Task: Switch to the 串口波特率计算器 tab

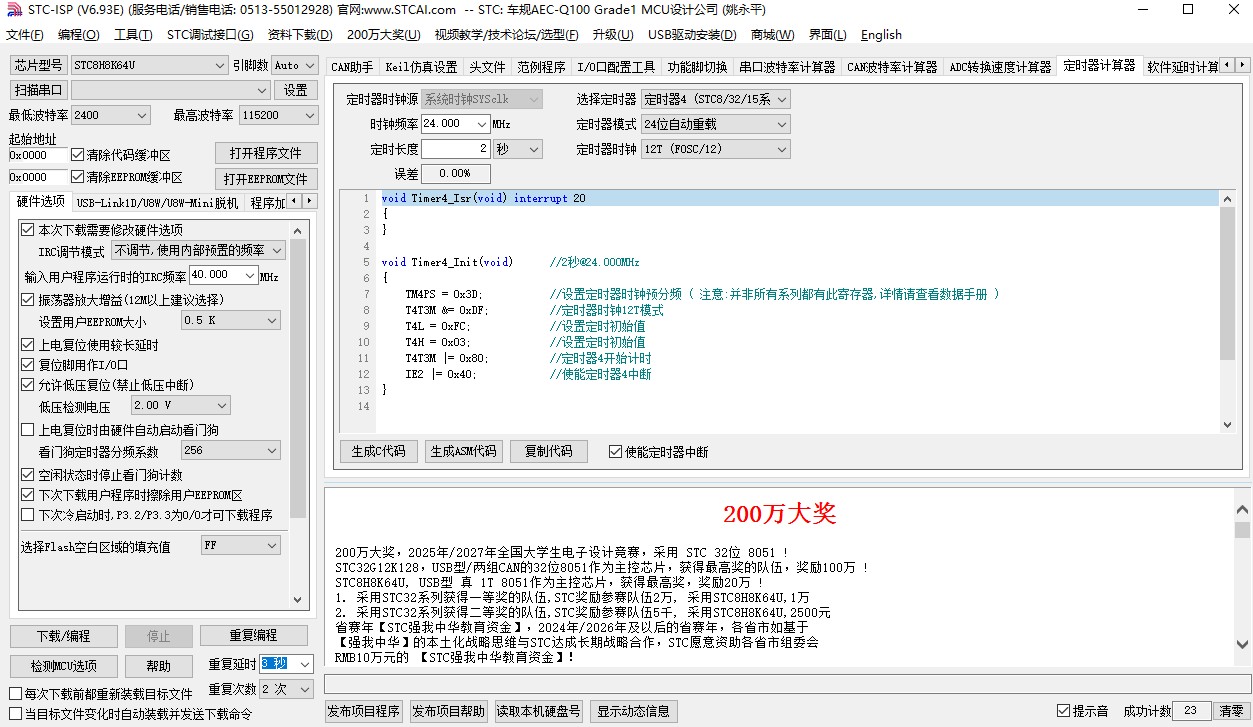Action: click(787, 67)
